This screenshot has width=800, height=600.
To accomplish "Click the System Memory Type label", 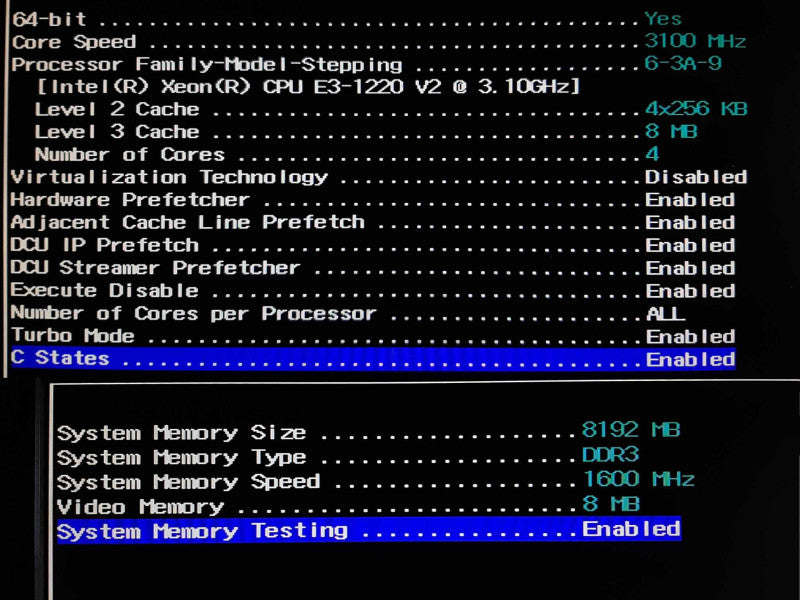I will (x=182, y=458).
